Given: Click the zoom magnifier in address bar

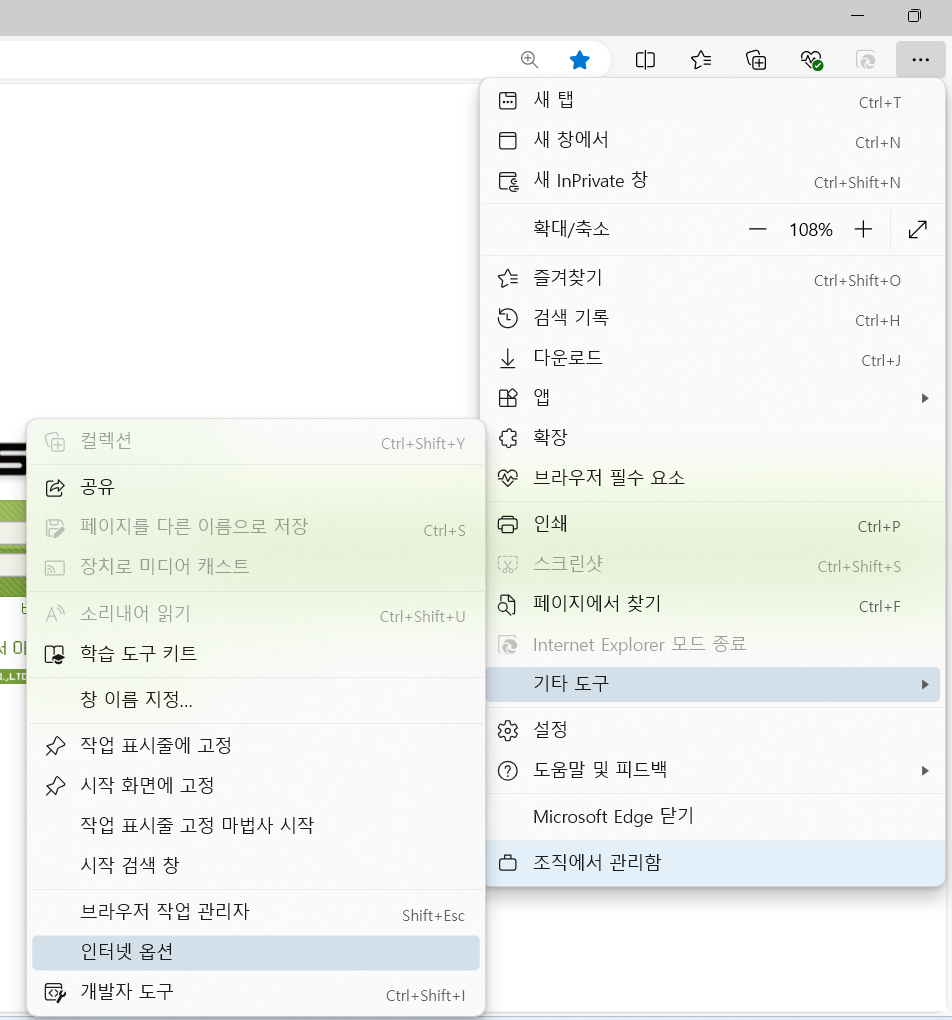Looking at the screenshot, I should [529, 60].
